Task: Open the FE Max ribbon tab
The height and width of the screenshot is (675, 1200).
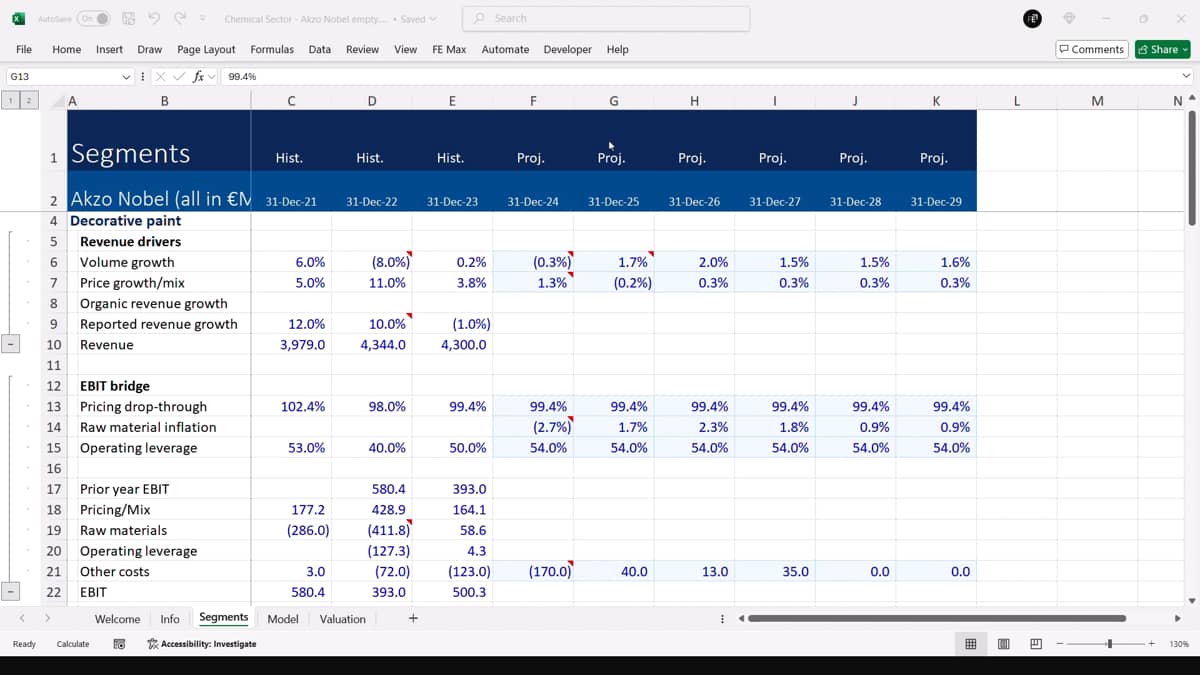Action: point(449,49)
